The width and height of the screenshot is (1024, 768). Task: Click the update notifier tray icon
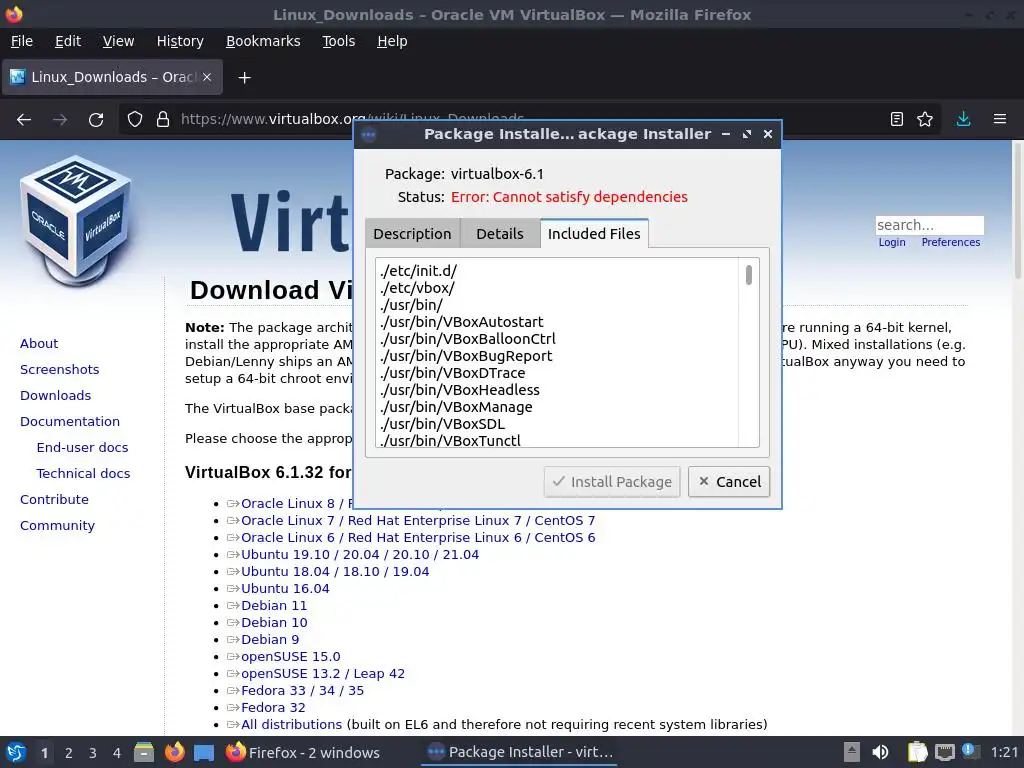[970, 751]
